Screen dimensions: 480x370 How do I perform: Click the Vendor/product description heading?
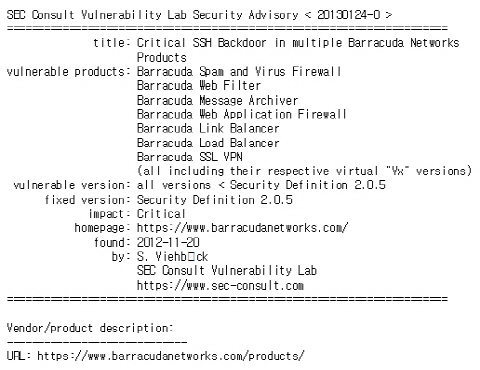[x=90, y=328]
